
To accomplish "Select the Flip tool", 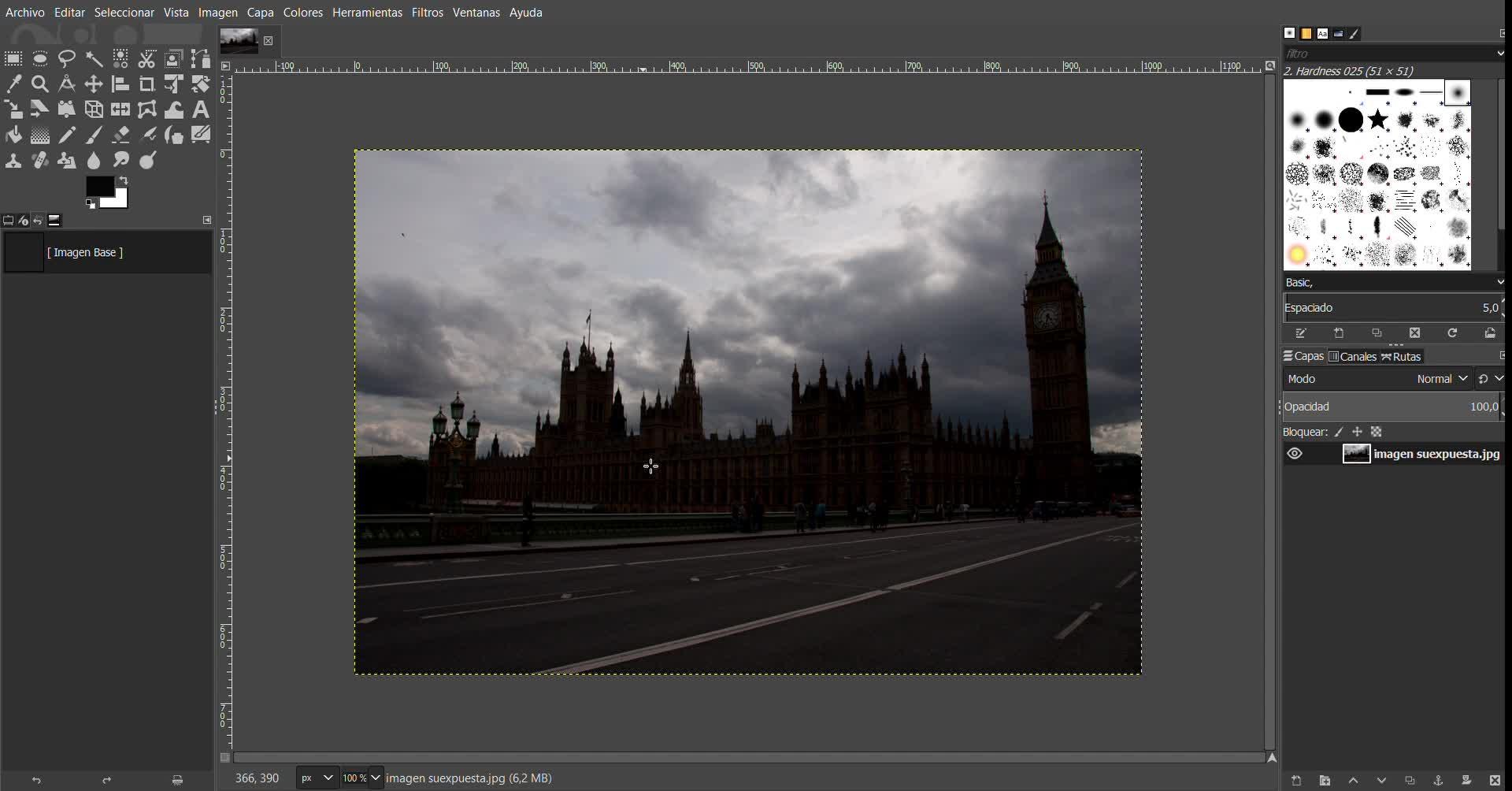I will 120,110.
